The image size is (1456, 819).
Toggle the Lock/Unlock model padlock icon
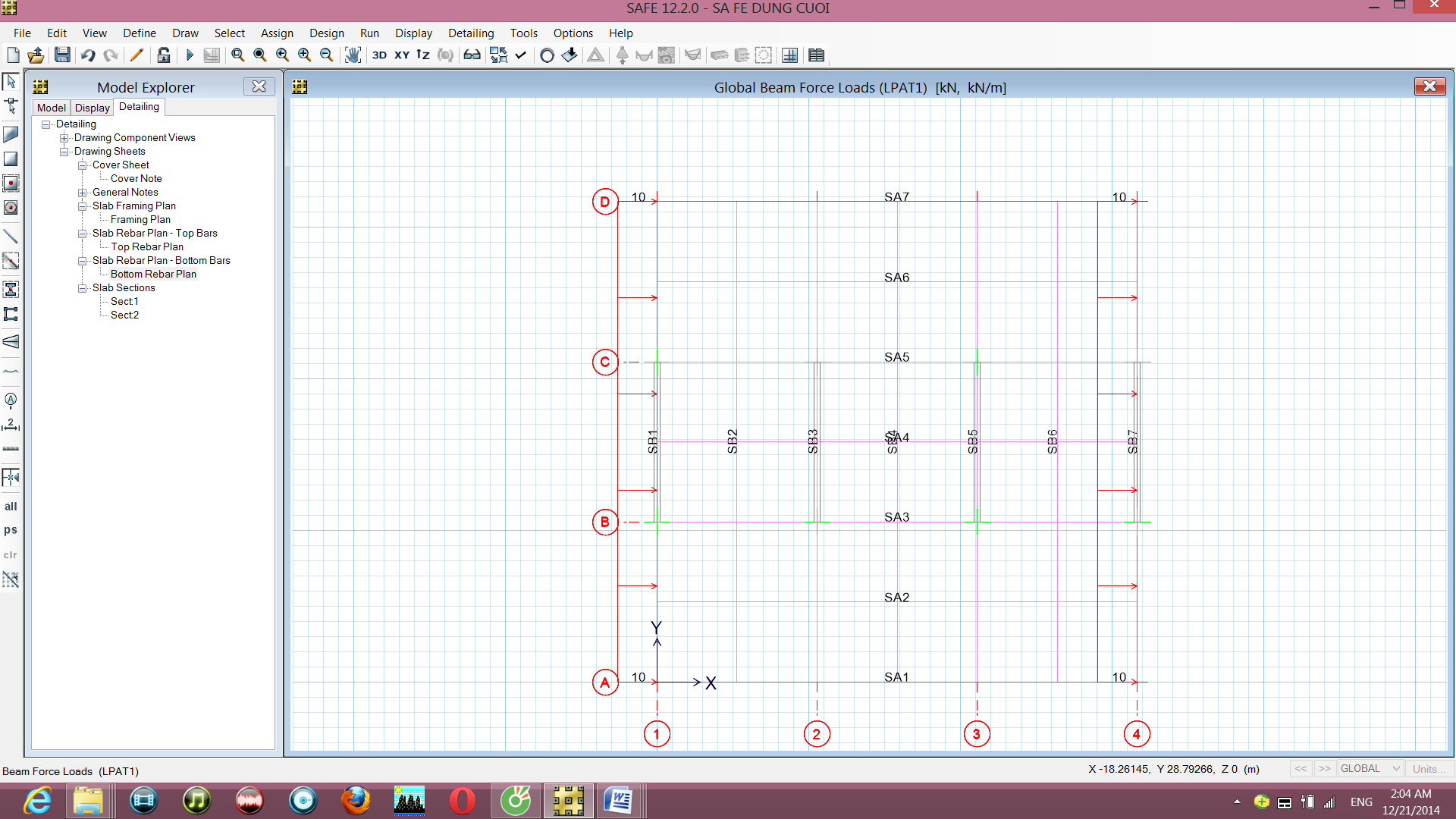(163, 55)
